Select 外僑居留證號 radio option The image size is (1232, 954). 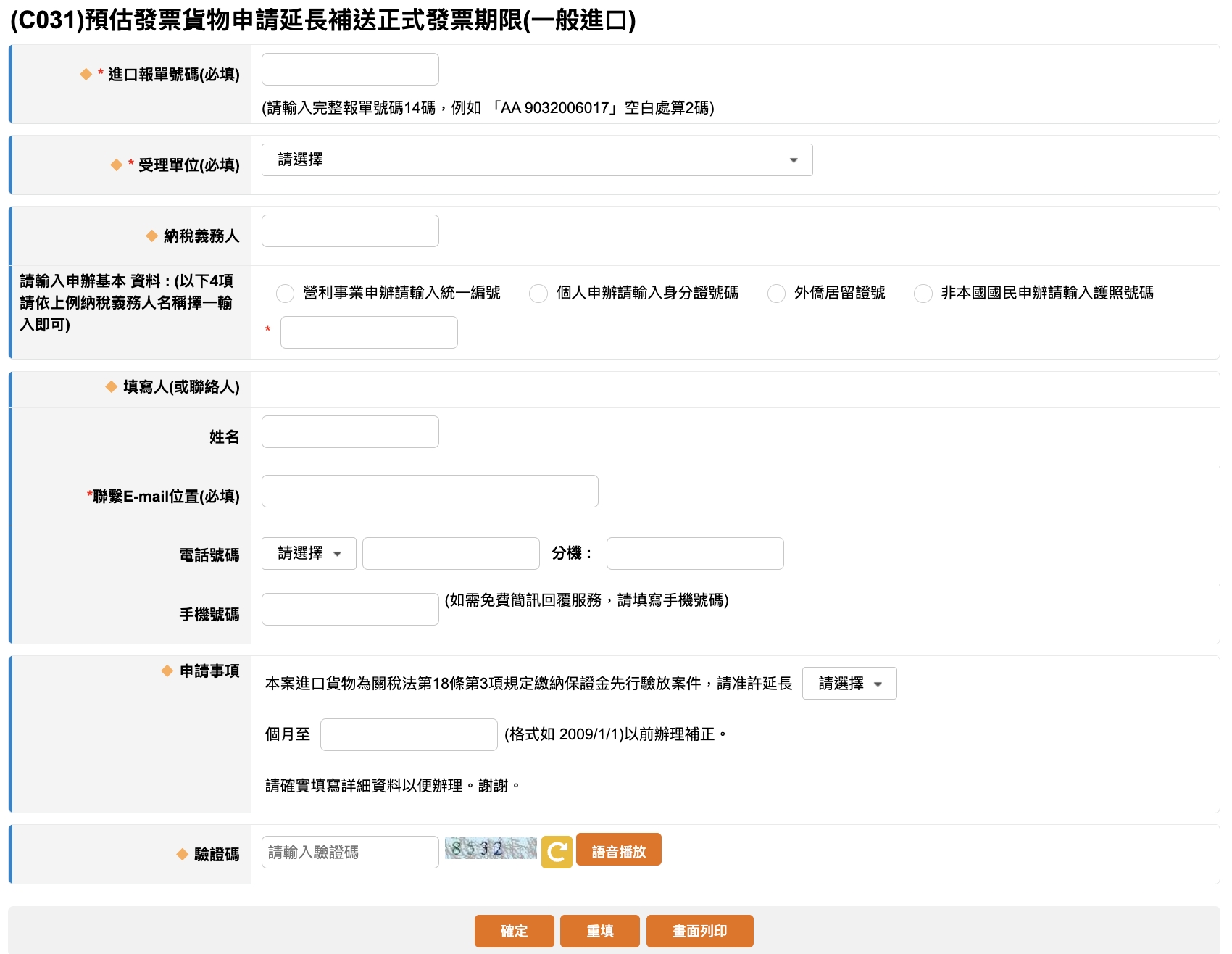coord(776,294)
